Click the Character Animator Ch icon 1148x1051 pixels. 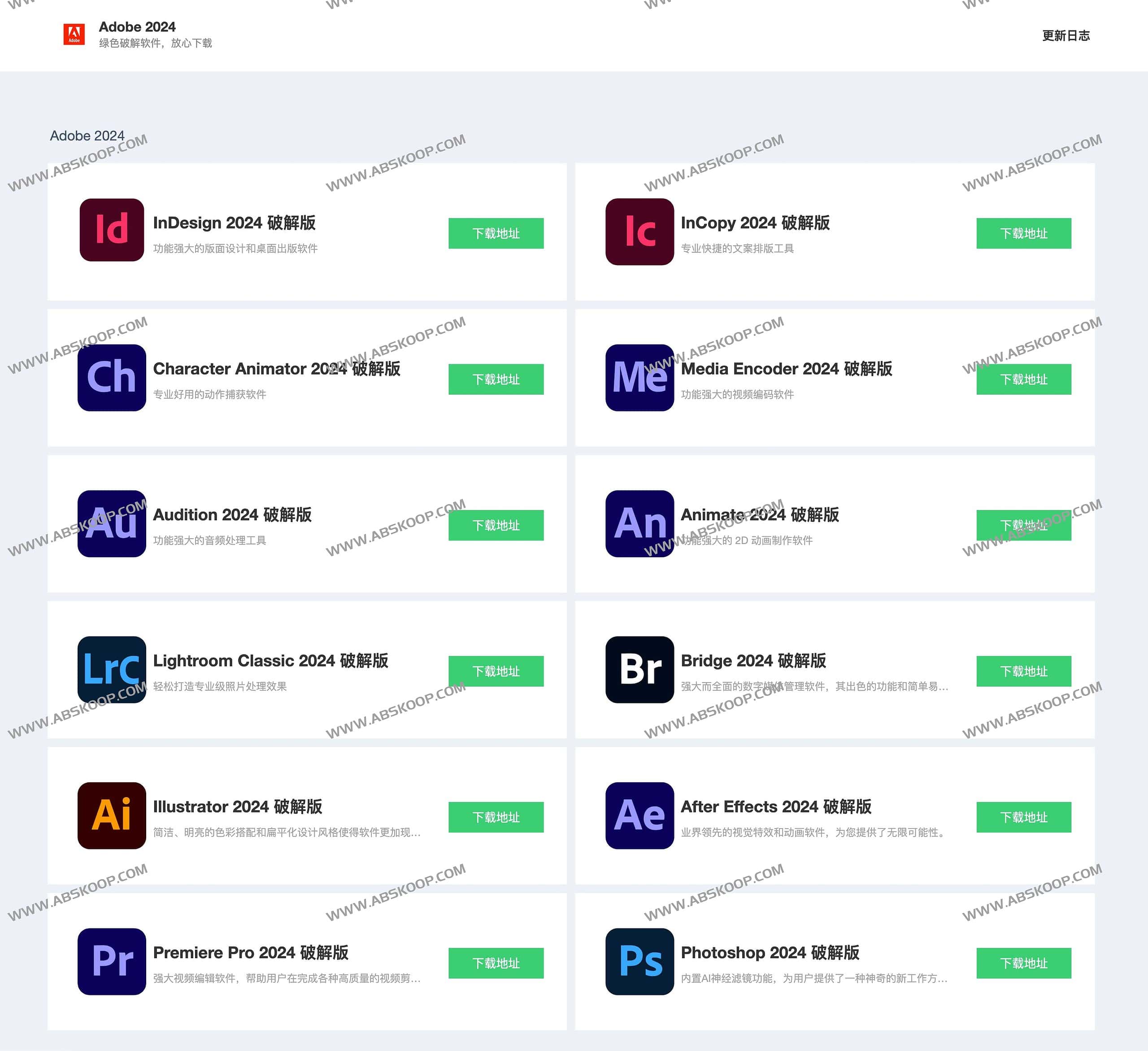point(112,378)
